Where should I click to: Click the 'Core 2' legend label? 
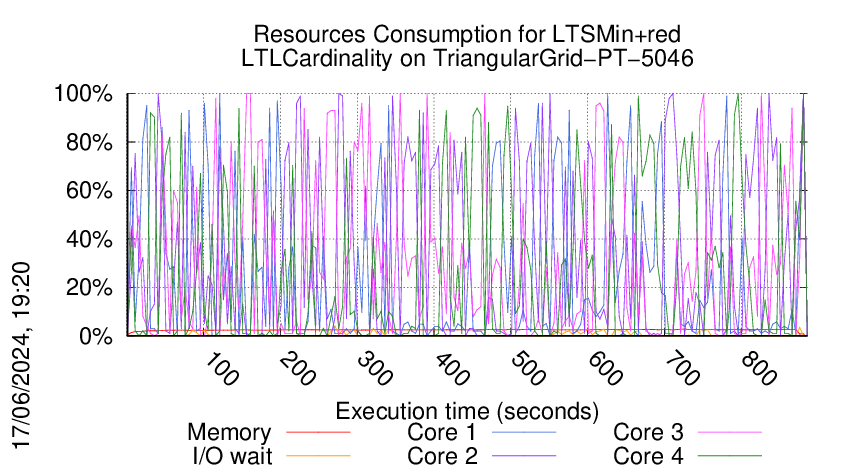click(442, 456)
